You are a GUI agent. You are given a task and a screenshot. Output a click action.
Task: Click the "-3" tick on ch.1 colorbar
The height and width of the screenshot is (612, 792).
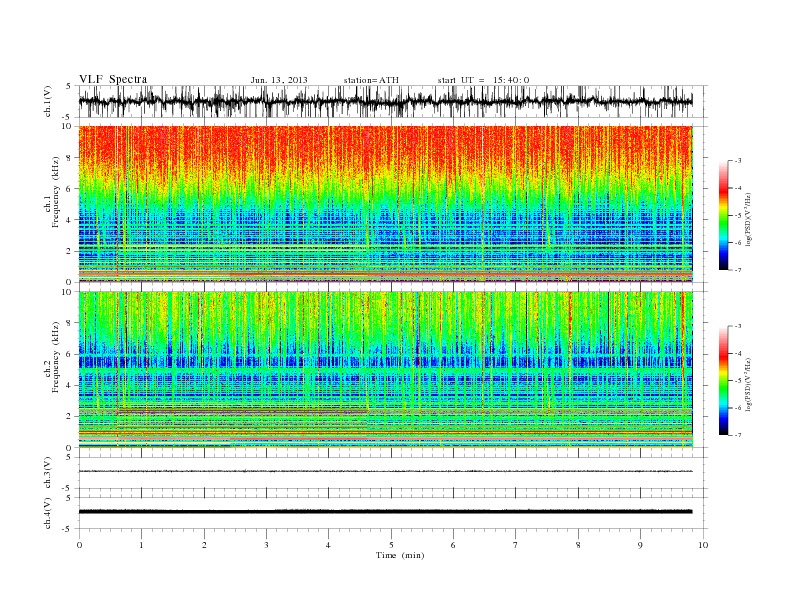coord(737,161)
